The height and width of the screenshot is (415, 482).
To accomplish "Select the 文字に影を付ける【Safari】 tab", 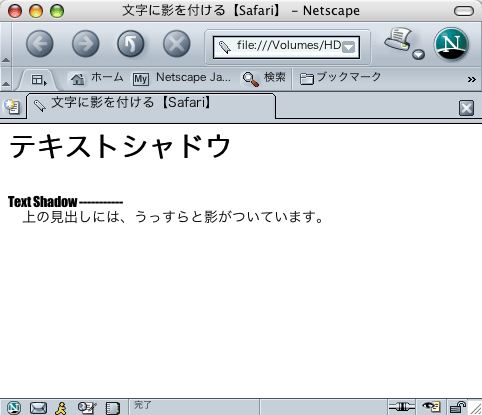I will pyautogui.click(x=151, y=105).
